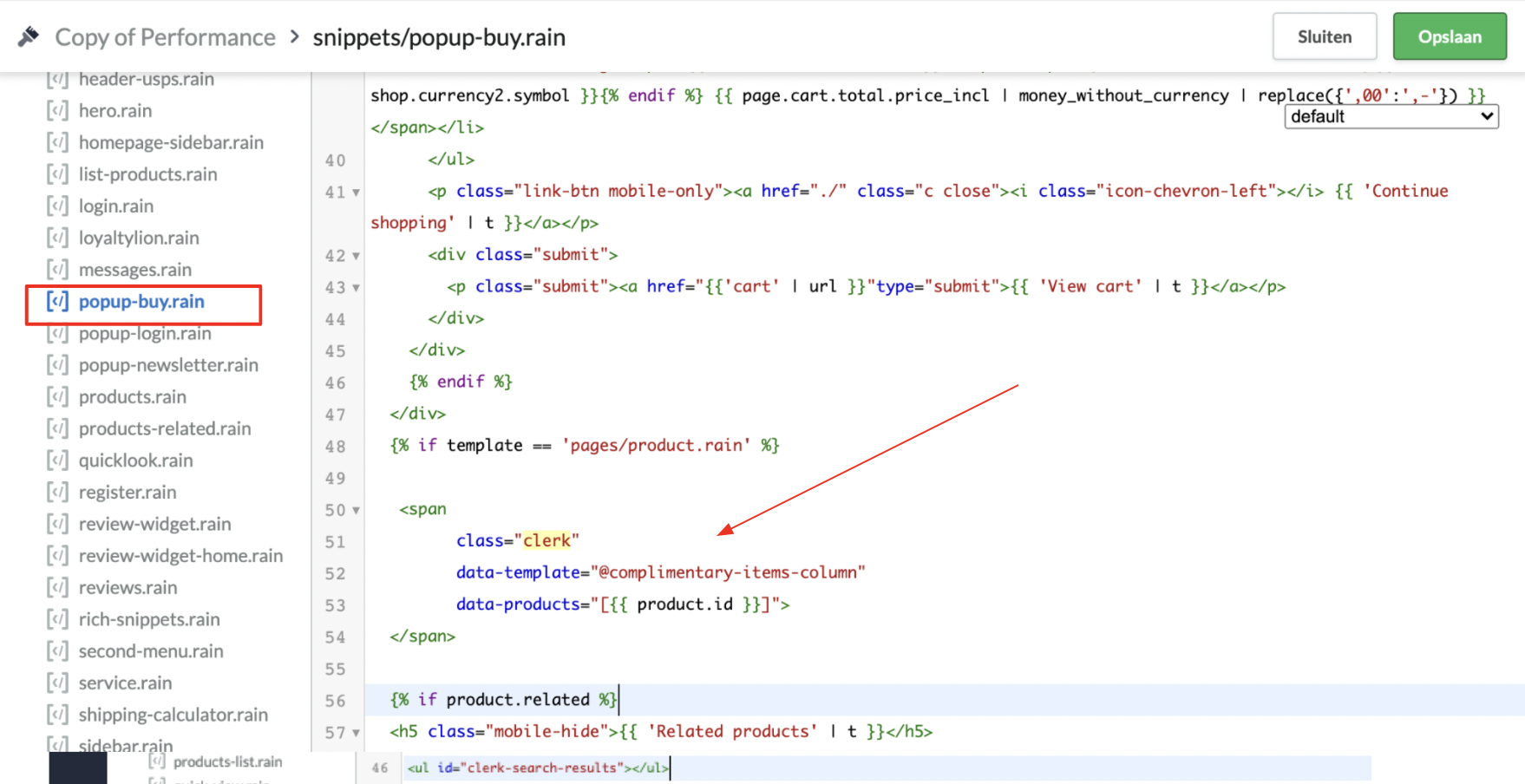This screenshot has height=784, width=1525.
Task: Click the file icon beside quicklook.rain
Action: tap(57, 461)
